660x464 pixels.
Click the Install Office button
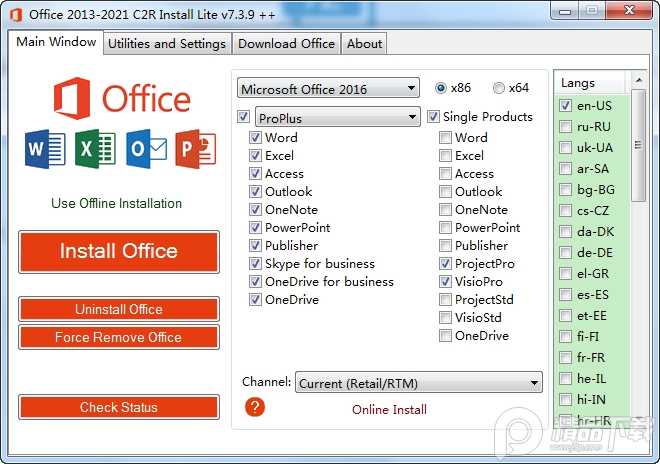[119, 251]
